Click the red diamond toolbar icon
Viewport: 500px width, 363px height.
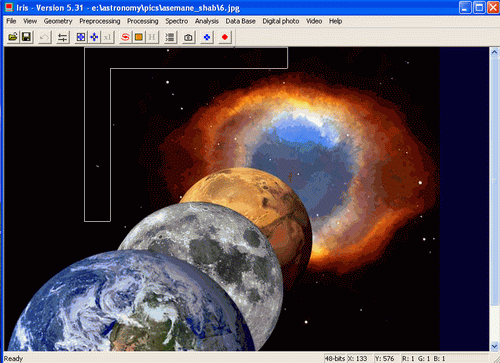point(225,37)
